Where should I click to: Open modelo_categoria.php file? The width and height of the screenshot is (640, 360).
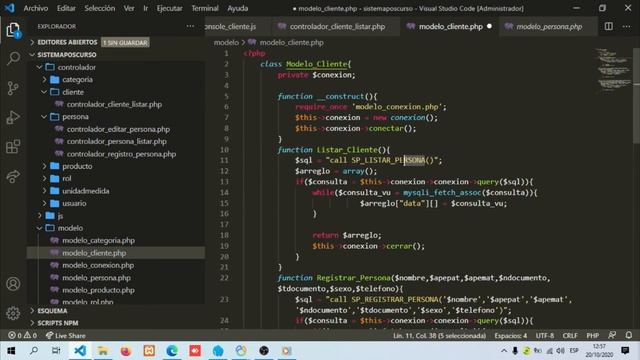click(98, 240)
